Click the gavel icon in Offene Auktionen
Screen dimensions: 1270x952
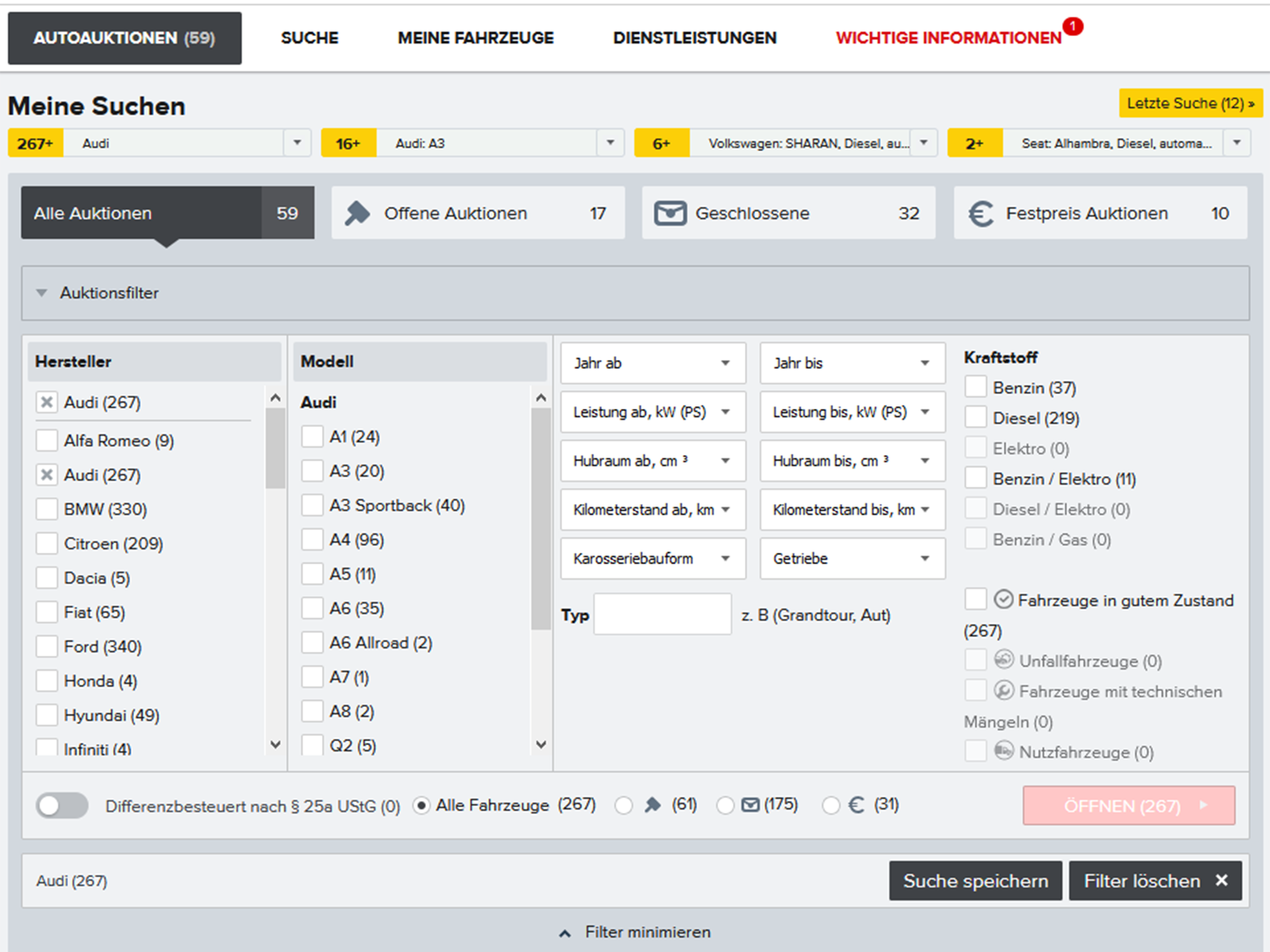(358, 213)
